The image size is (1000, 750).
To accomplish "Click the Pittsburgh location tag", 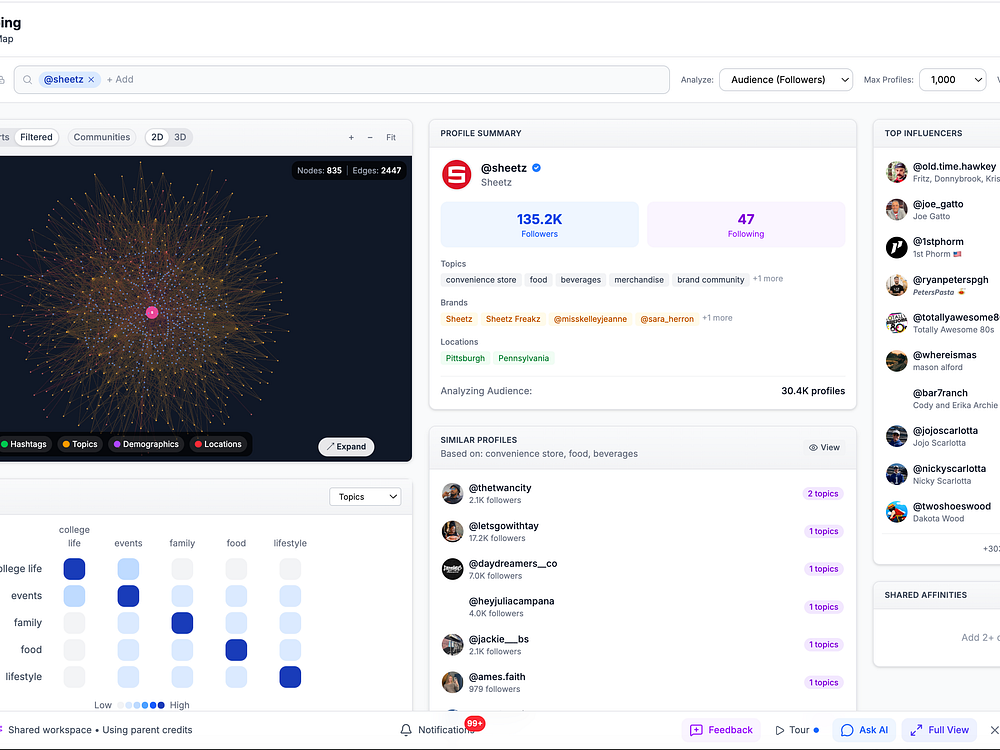I will click(x=465, y=358).
